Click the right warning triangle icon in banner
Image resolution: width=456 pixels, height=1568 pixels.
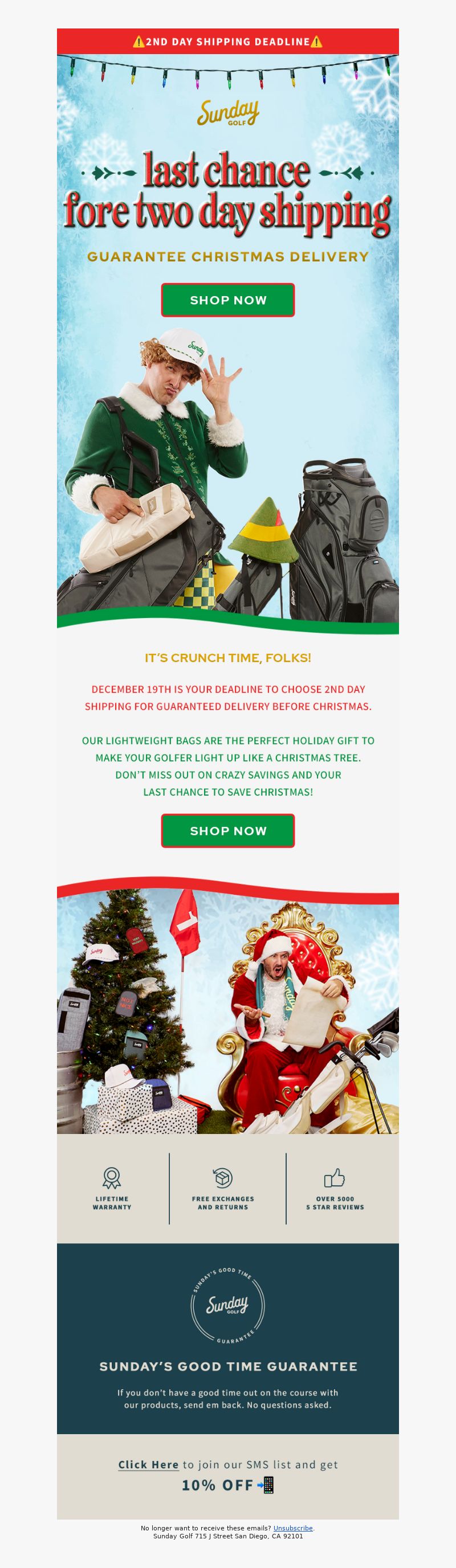click(x=316, y=42)
